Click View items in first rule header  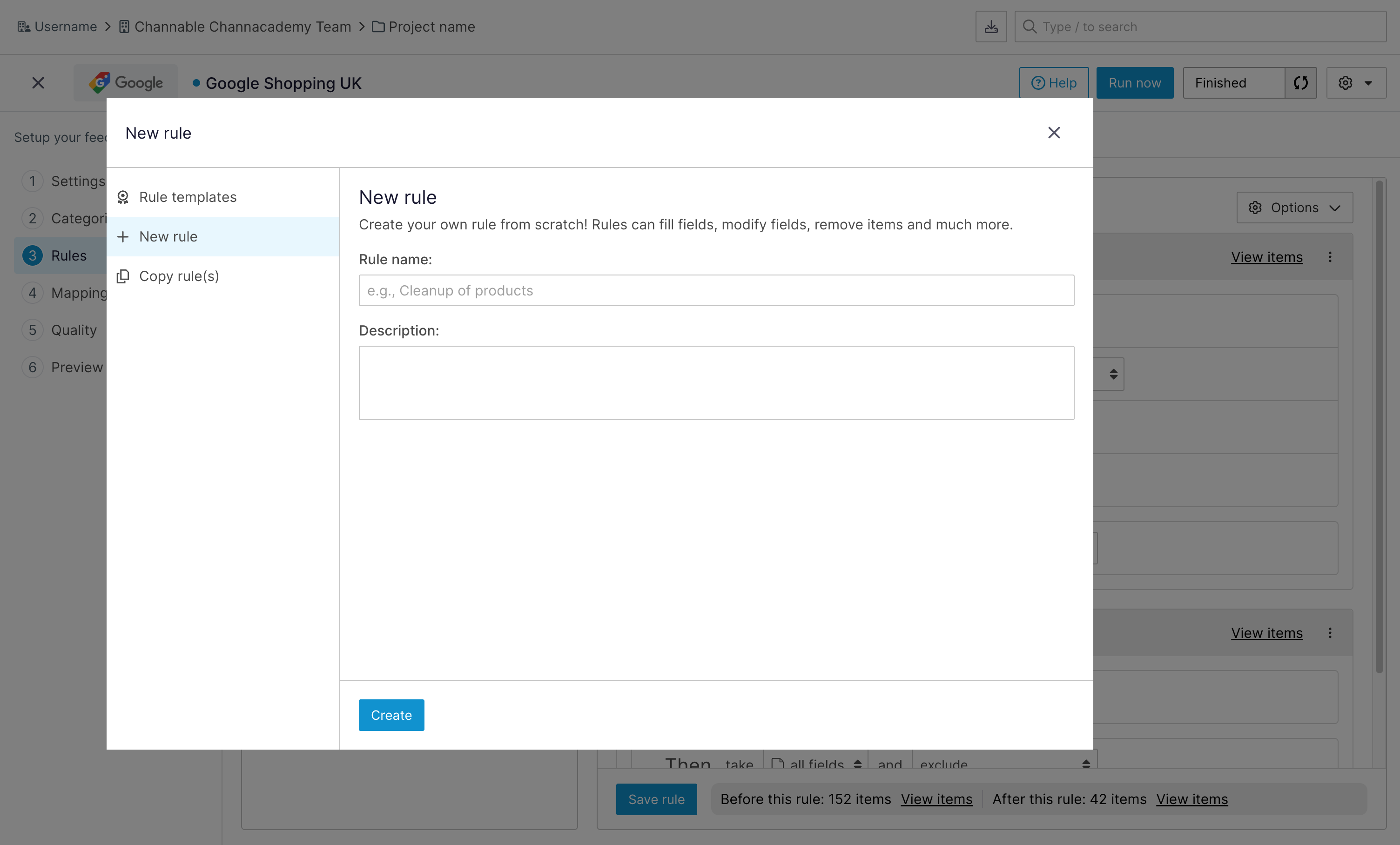[x=1266, y=257]
